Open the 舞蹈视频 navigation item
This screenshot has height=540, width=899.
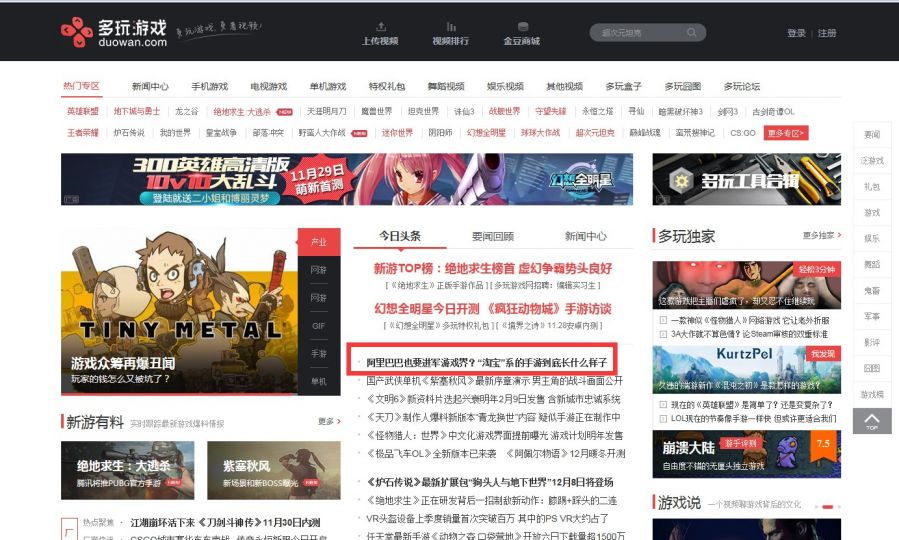(446, 87)
